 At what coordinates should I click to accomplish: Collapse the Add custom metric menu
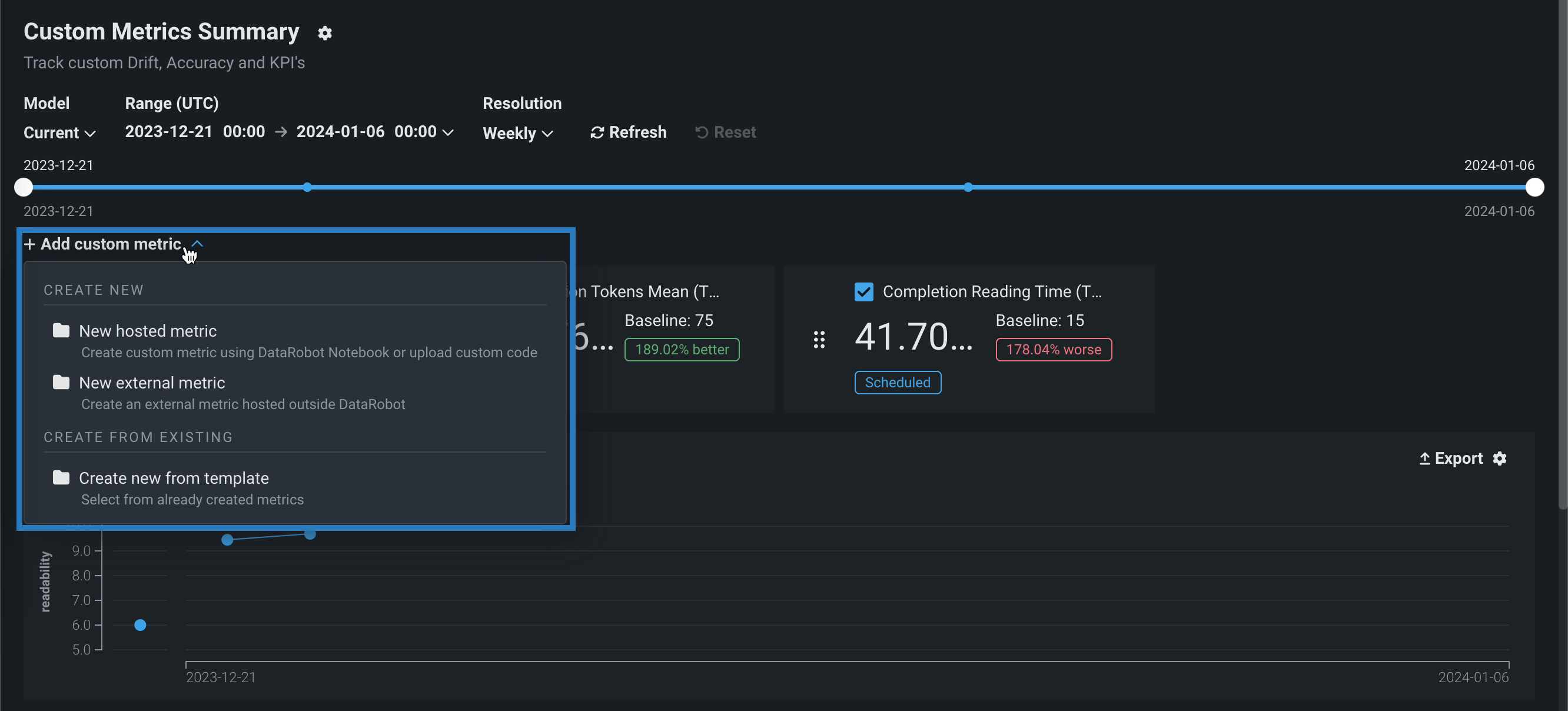click(x=197, y=244)
